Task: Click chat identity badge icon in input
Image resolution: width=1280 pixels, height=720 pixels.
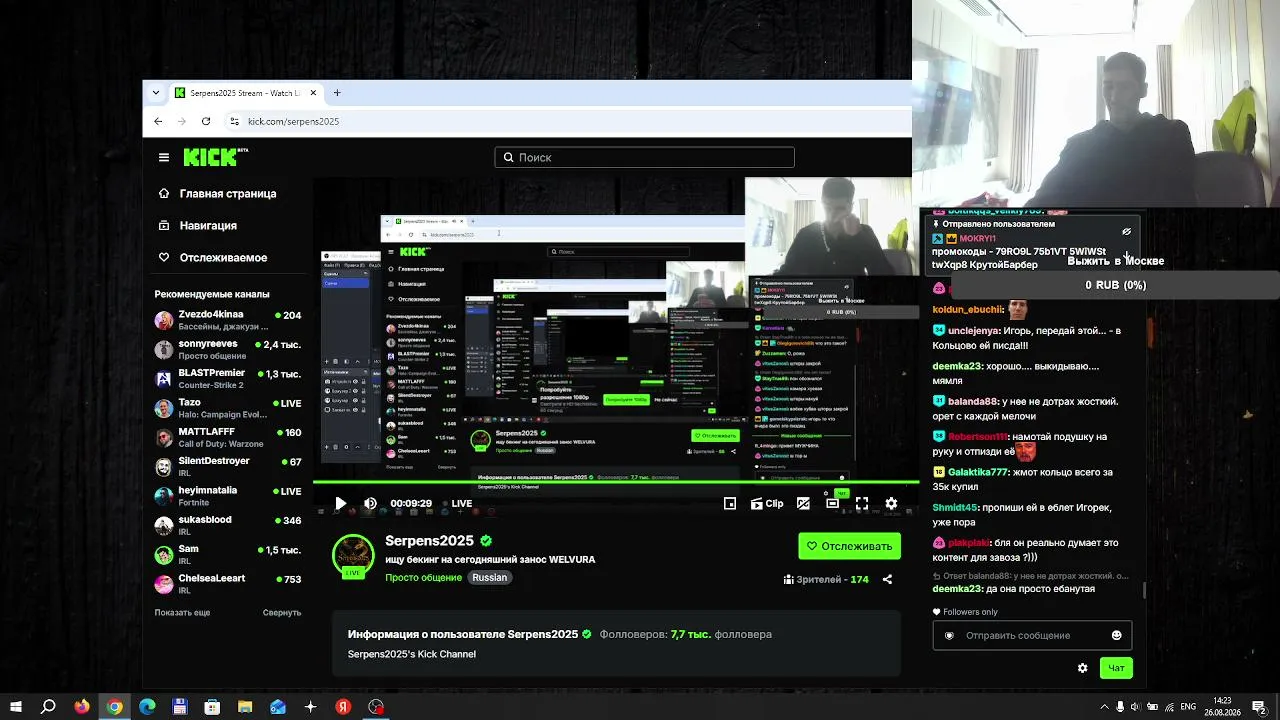Action: pyautogui.click(x=949, y=635)
